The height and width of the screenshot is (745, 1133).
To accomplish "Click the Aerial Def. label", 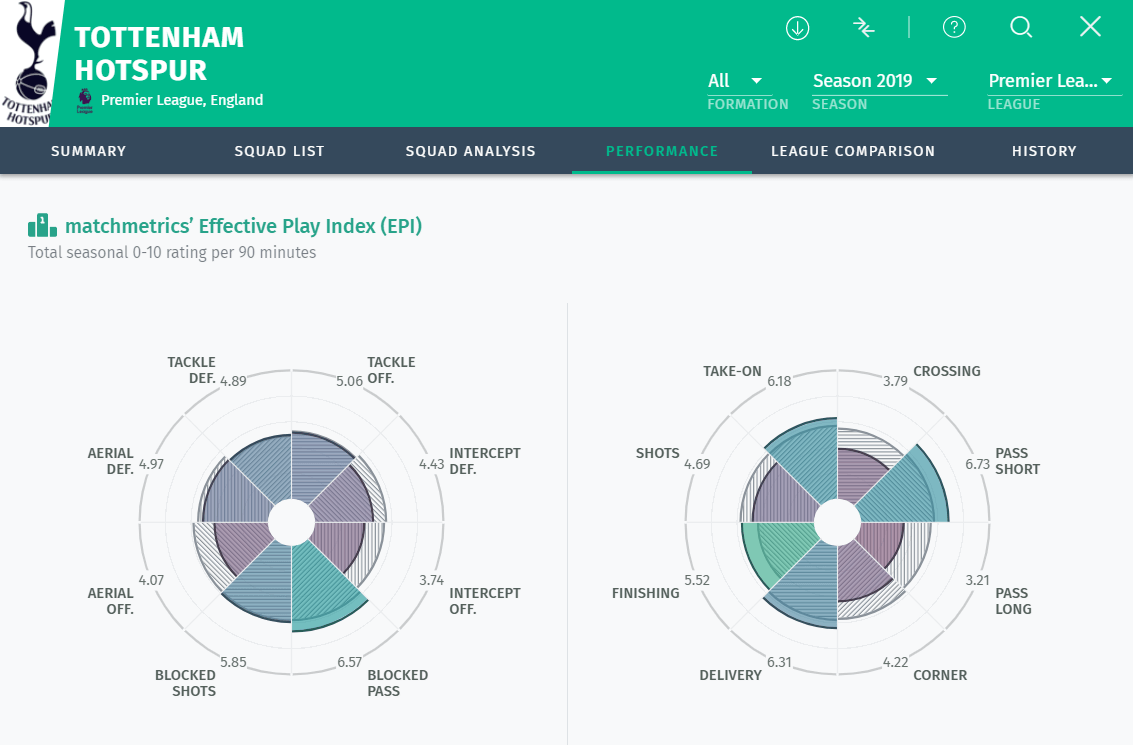I will [111, 461].
